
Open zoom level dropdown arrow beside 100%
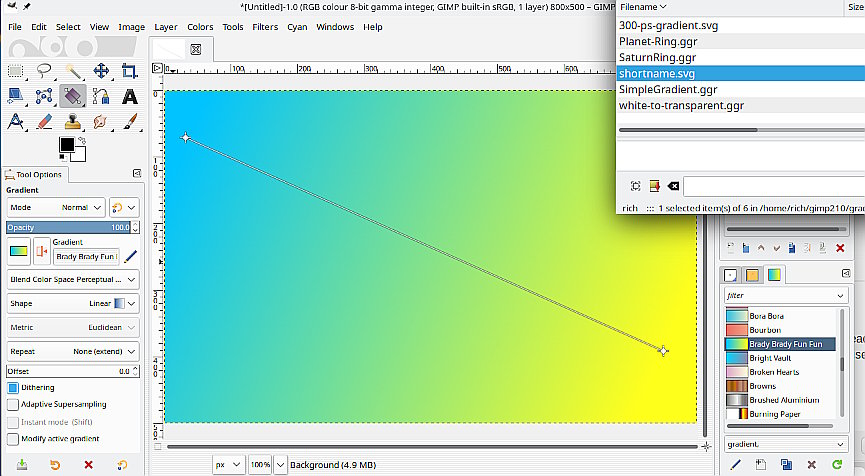click(x=280, y=464)
